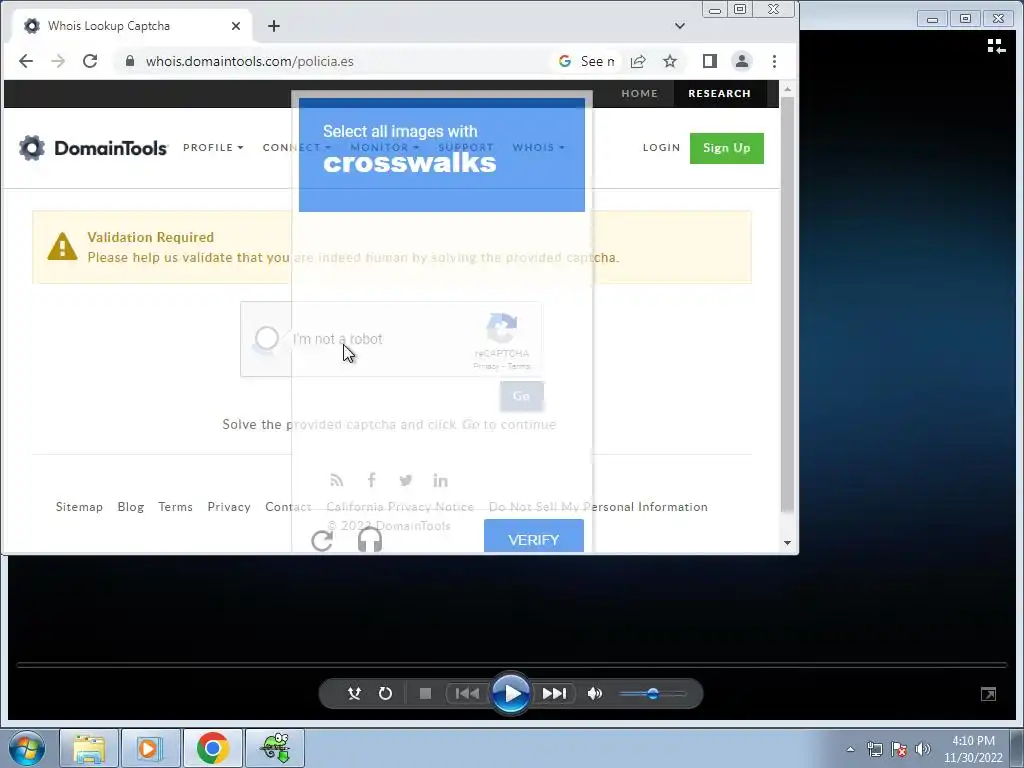Open Chrome profile avatar
The image size is (1024, 768).
tap(742, 61)
